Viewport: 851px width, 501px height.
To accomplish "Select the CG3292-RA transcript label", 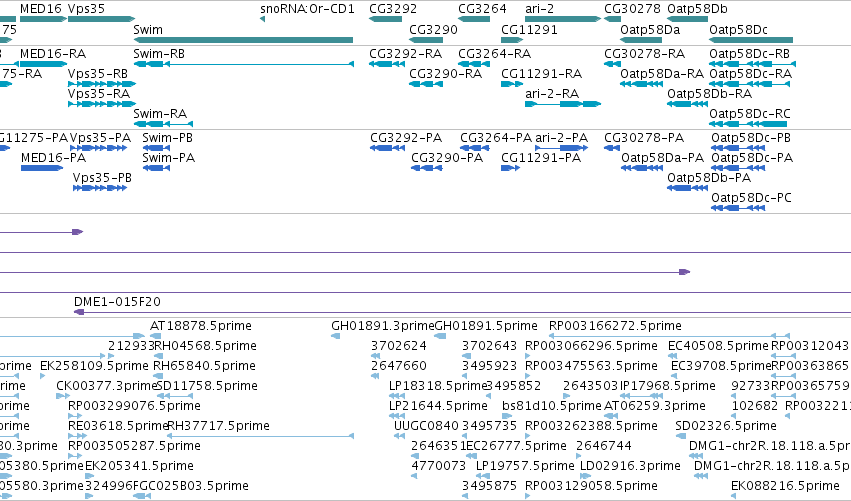I will tap(405, 54).
